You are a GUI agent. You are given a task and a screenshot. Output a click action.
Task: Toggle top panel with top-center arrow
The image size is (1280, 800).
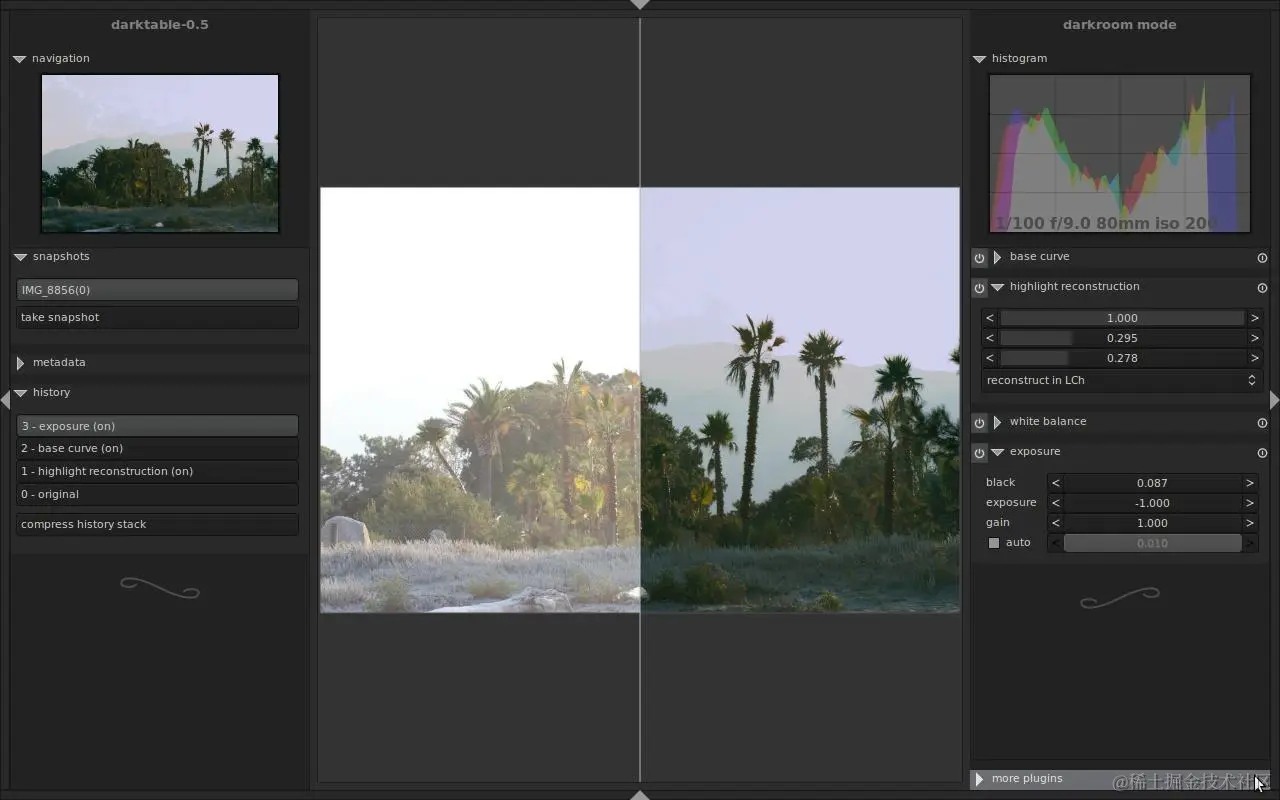pos(640,5)
